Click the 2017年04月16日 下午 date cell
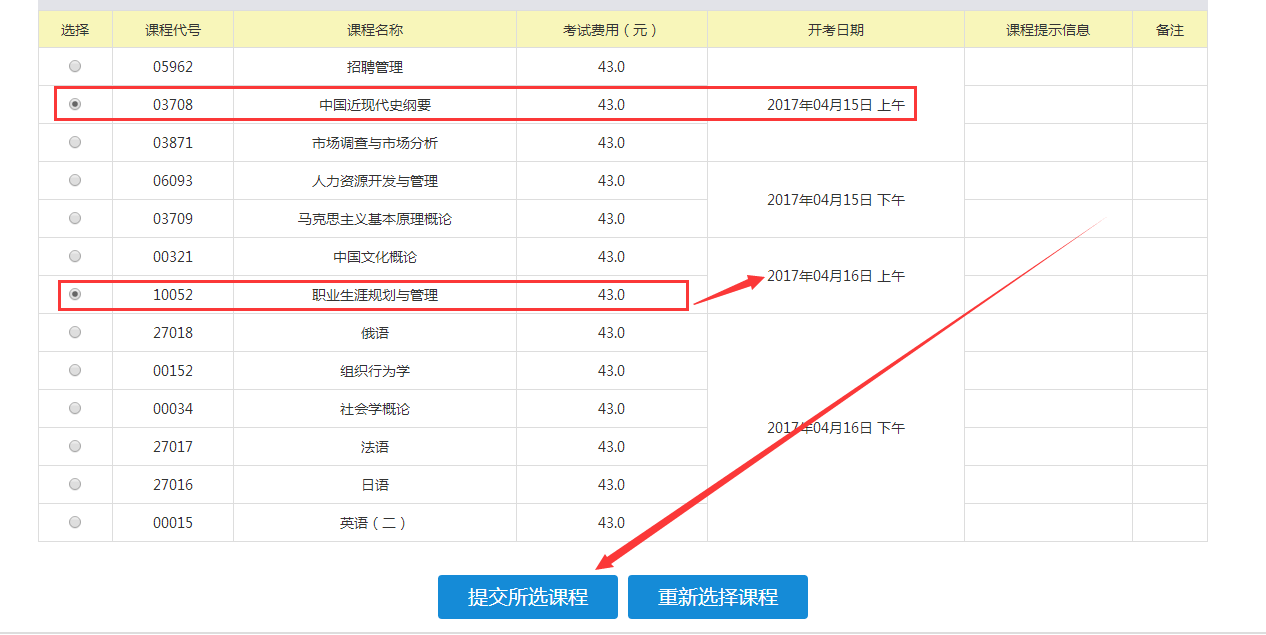 [835, 428]
